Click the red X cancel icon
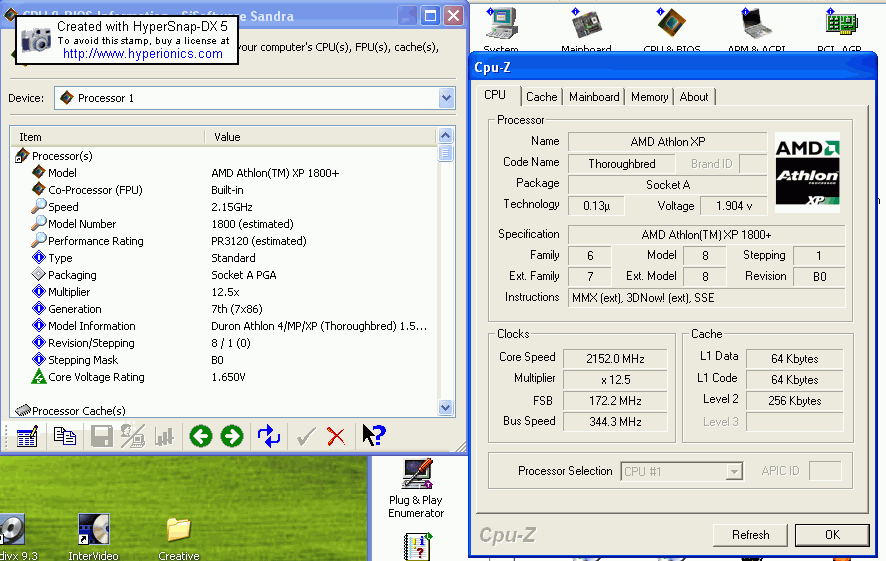886x561 pixels. 336,436
